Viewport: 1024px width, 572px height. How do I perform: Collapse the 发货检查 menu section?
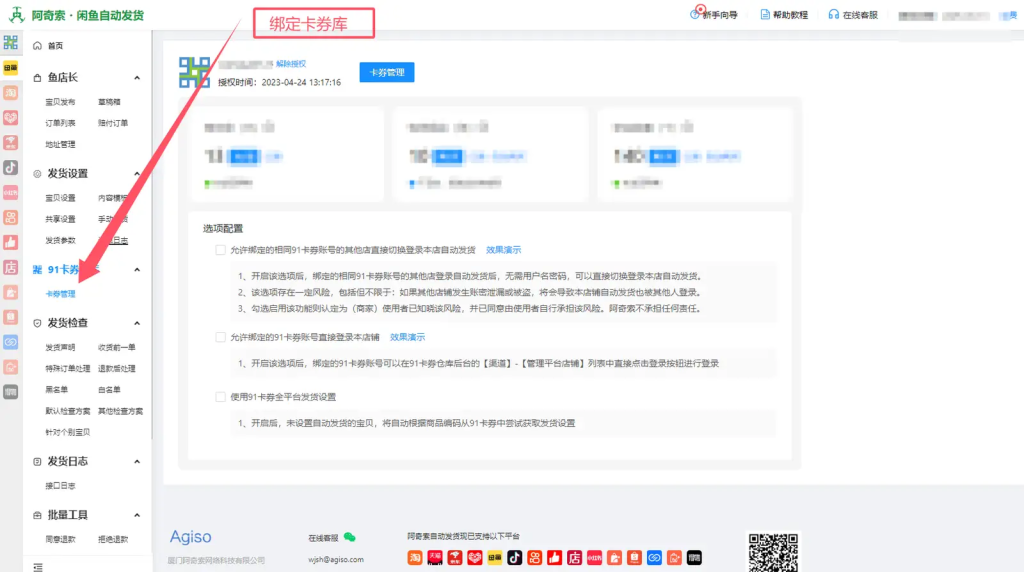[x=137, y=323]
